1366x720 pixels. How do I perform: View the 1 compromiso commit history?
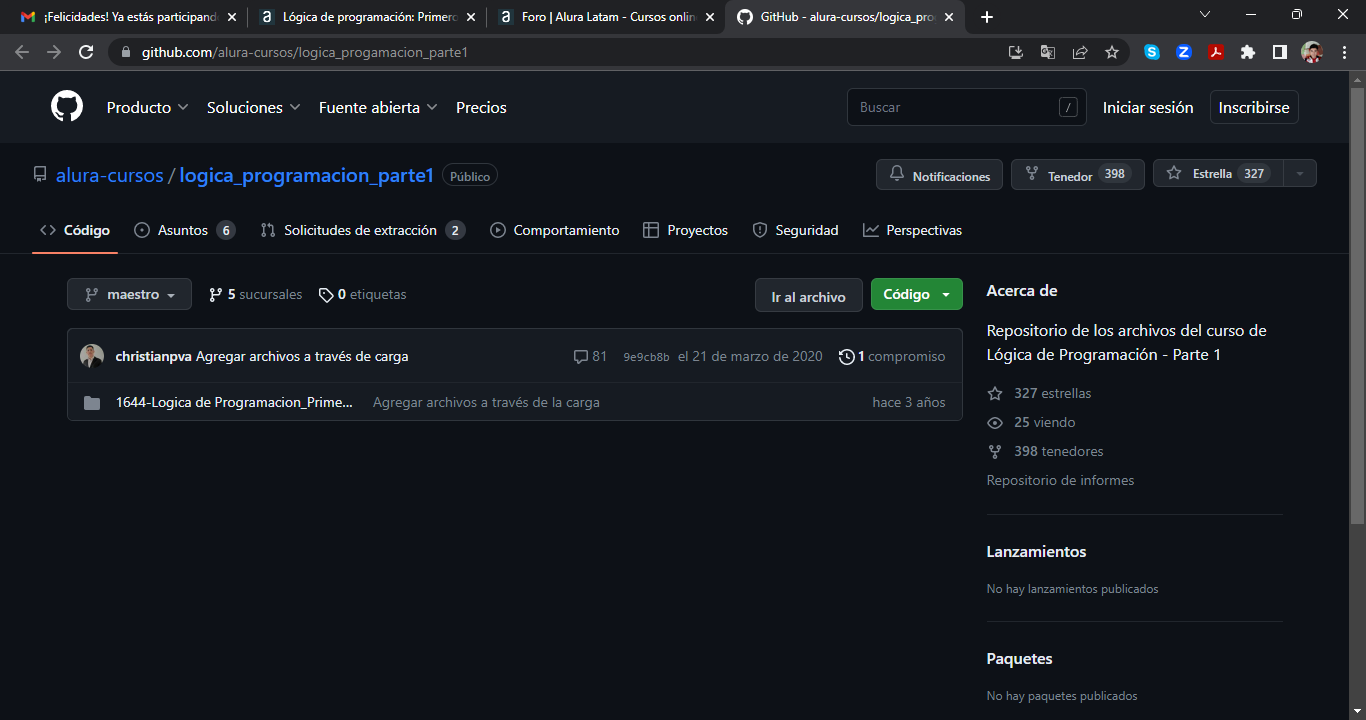tap(892, 356)
